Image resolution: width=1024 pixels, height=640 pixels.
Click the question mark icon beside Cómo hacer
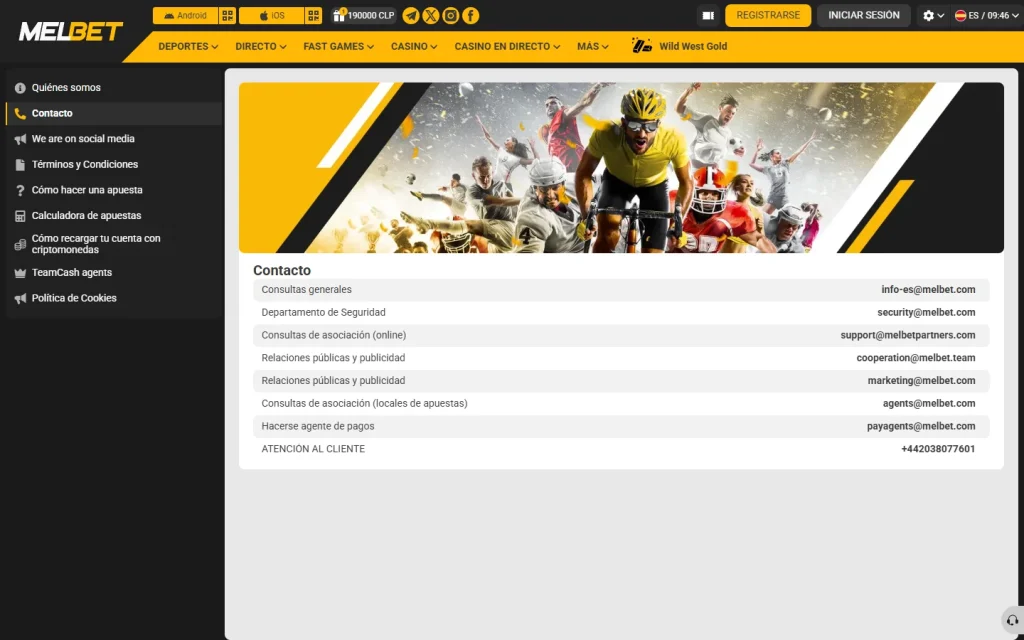tap(20, 190)
